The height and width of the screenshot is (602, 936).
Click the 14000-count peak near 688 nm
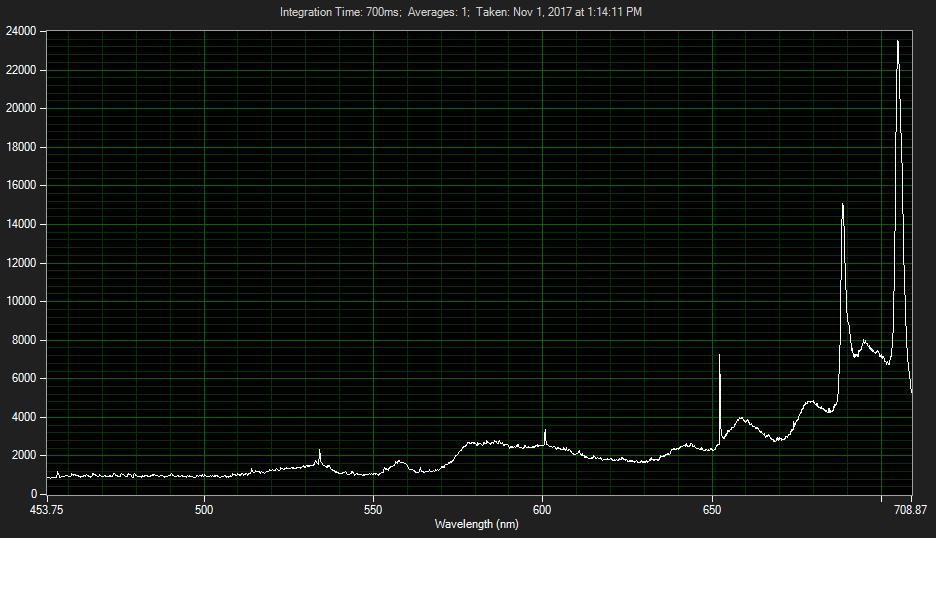point(842,205)
